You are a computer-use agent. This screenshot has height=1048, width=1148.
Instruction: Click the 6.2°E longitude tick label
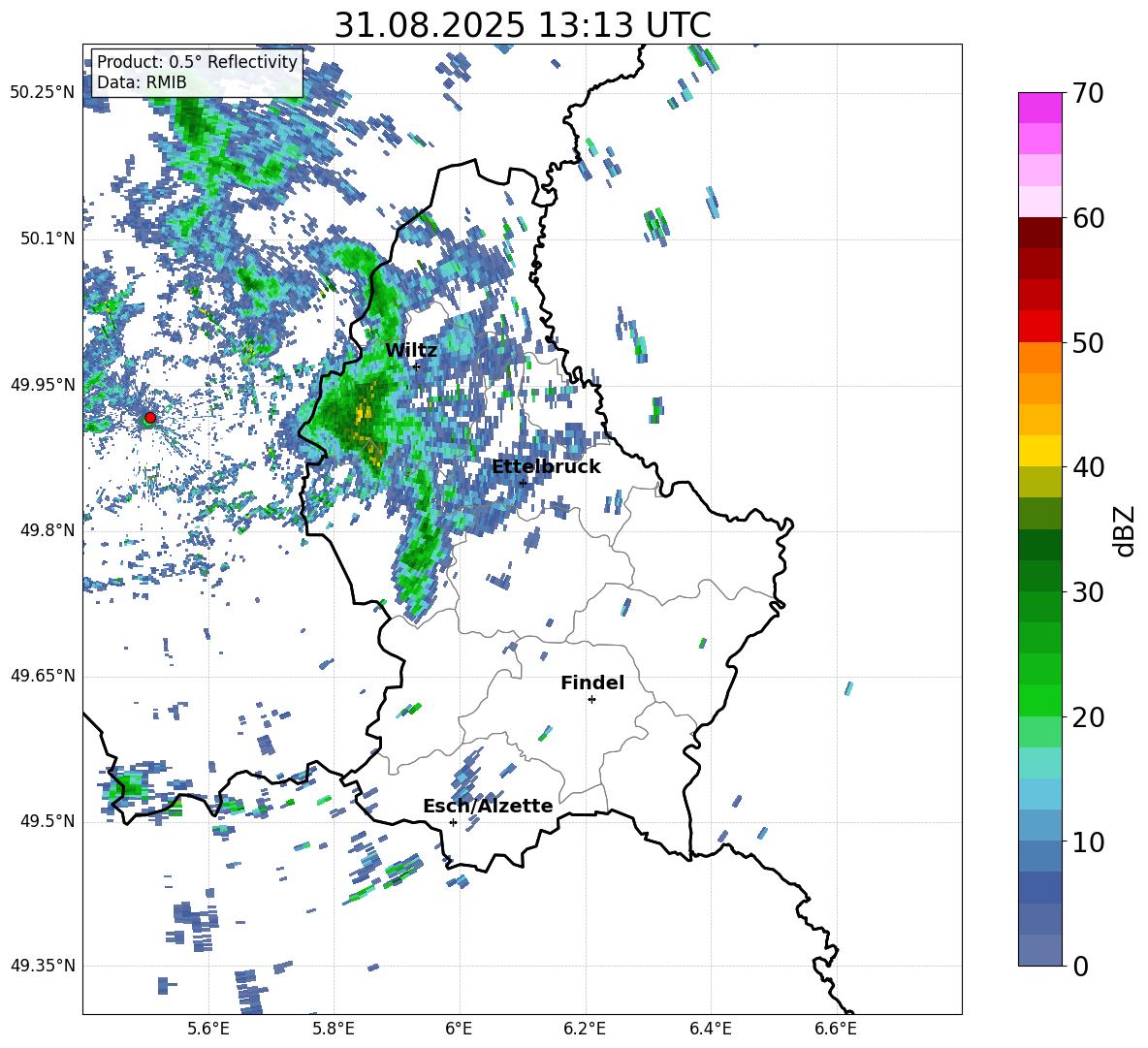click(585, 1029)
